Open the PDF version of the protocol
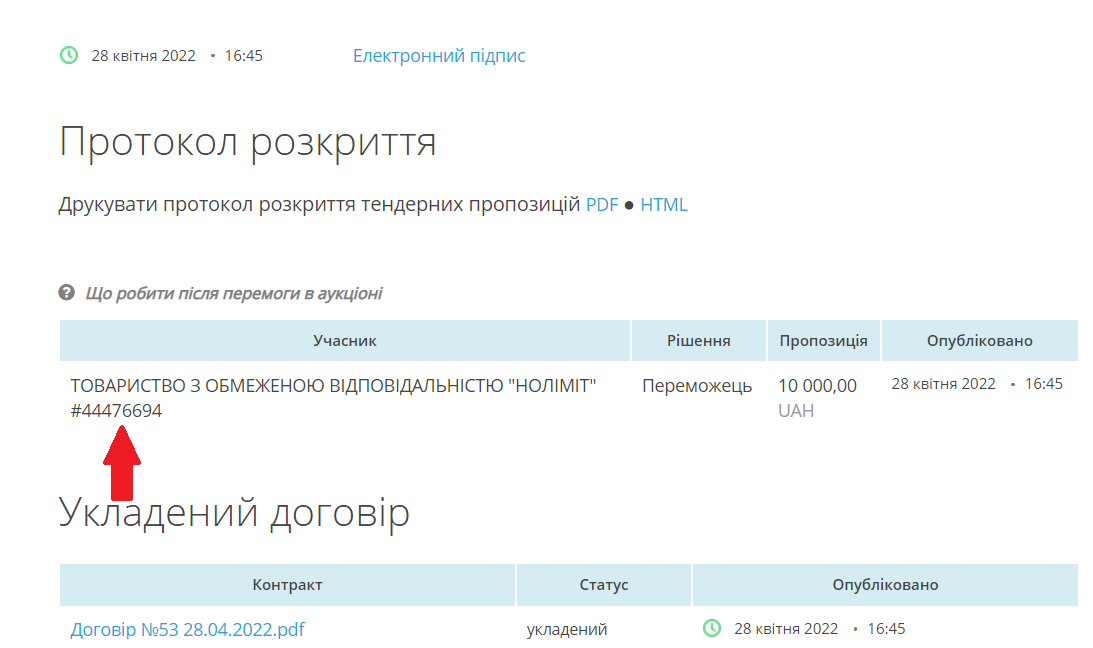The width and height of the screenshot is (1093, 648). [x=602, y=205]
